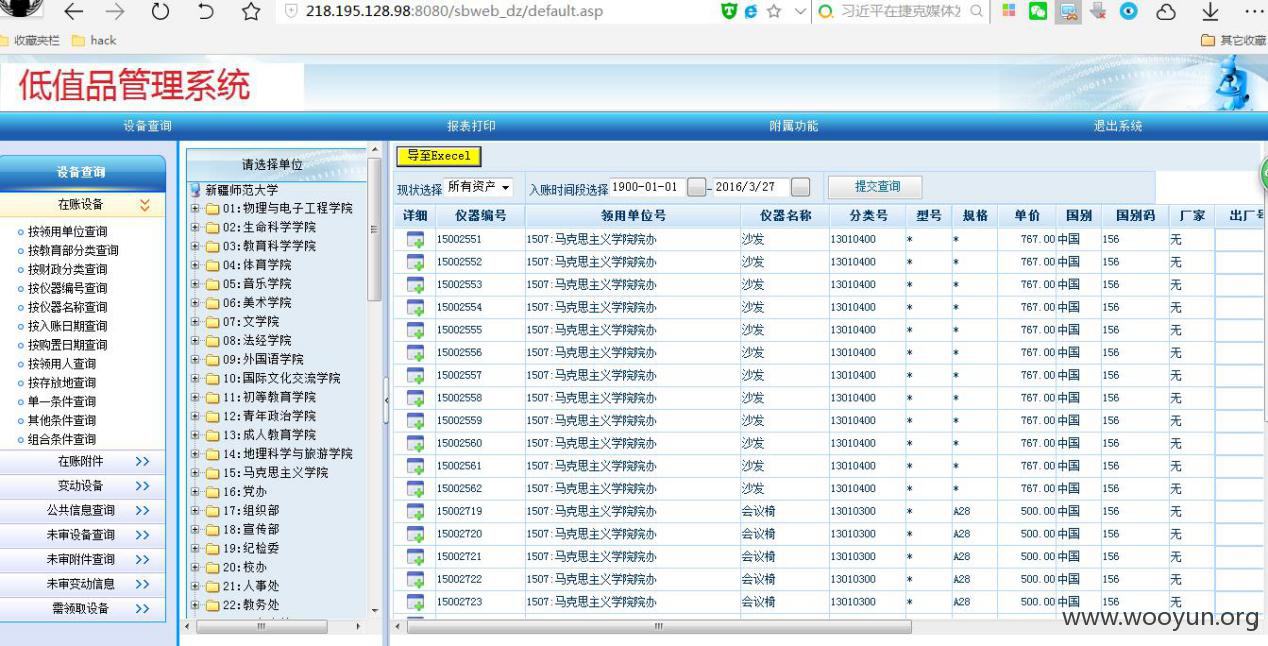1268x646 pixels.
Task: Open details icon for row 15002719
Action: (415, 511)
